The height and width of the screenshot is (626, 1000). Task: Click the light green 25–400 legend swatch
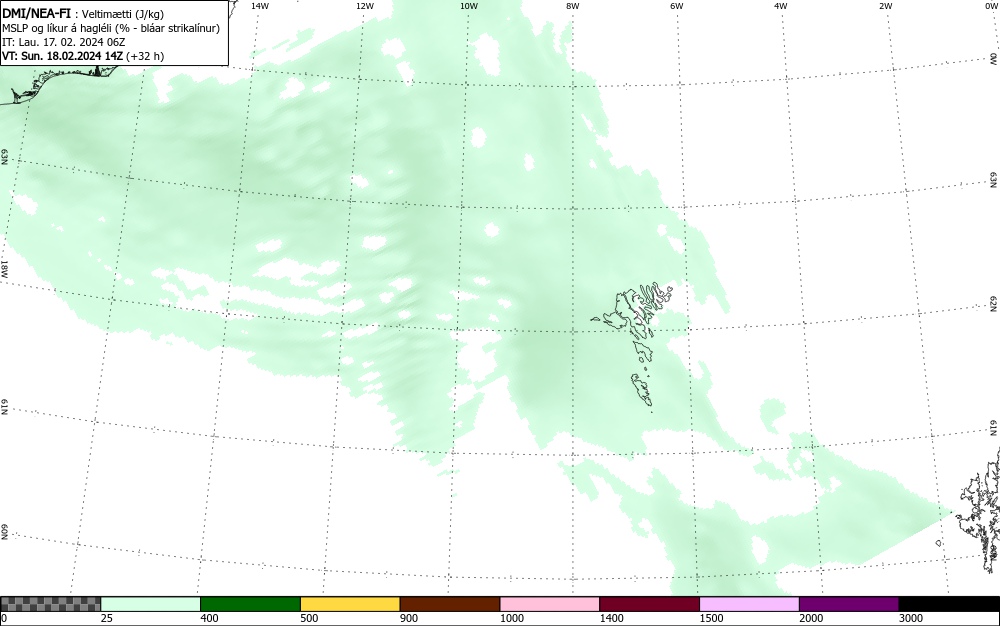(x=151, y=604)
